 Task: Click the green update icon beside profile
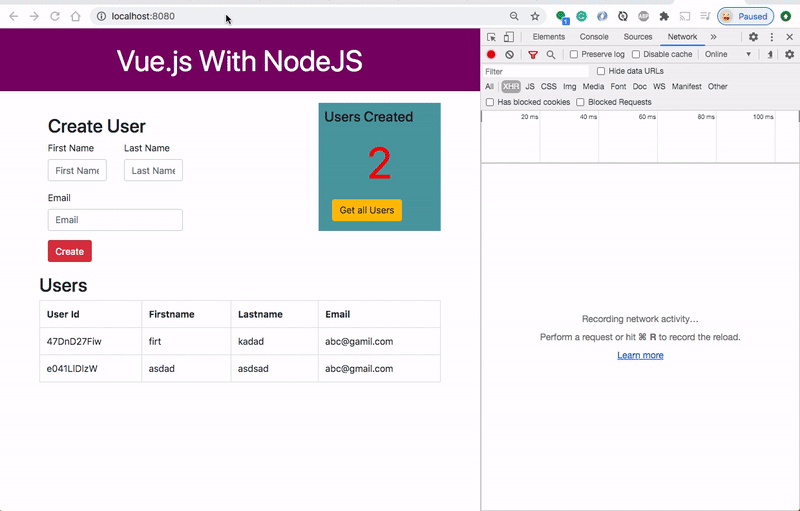[786, 16]
